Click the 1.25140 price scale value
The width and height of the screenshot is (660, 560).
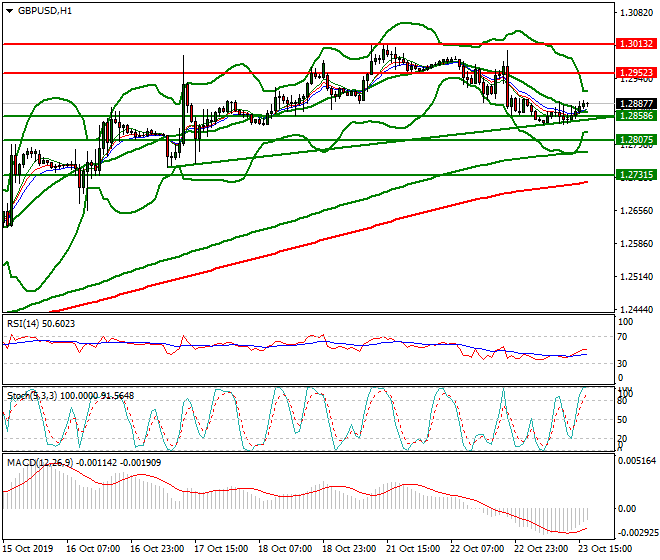click(637, 277)
